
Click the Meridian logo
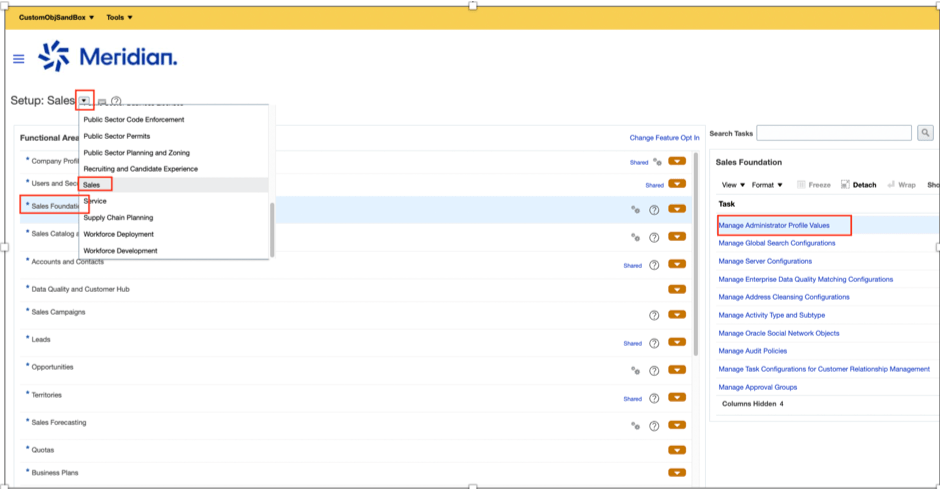pyautogui.click(x=108, y=58)
